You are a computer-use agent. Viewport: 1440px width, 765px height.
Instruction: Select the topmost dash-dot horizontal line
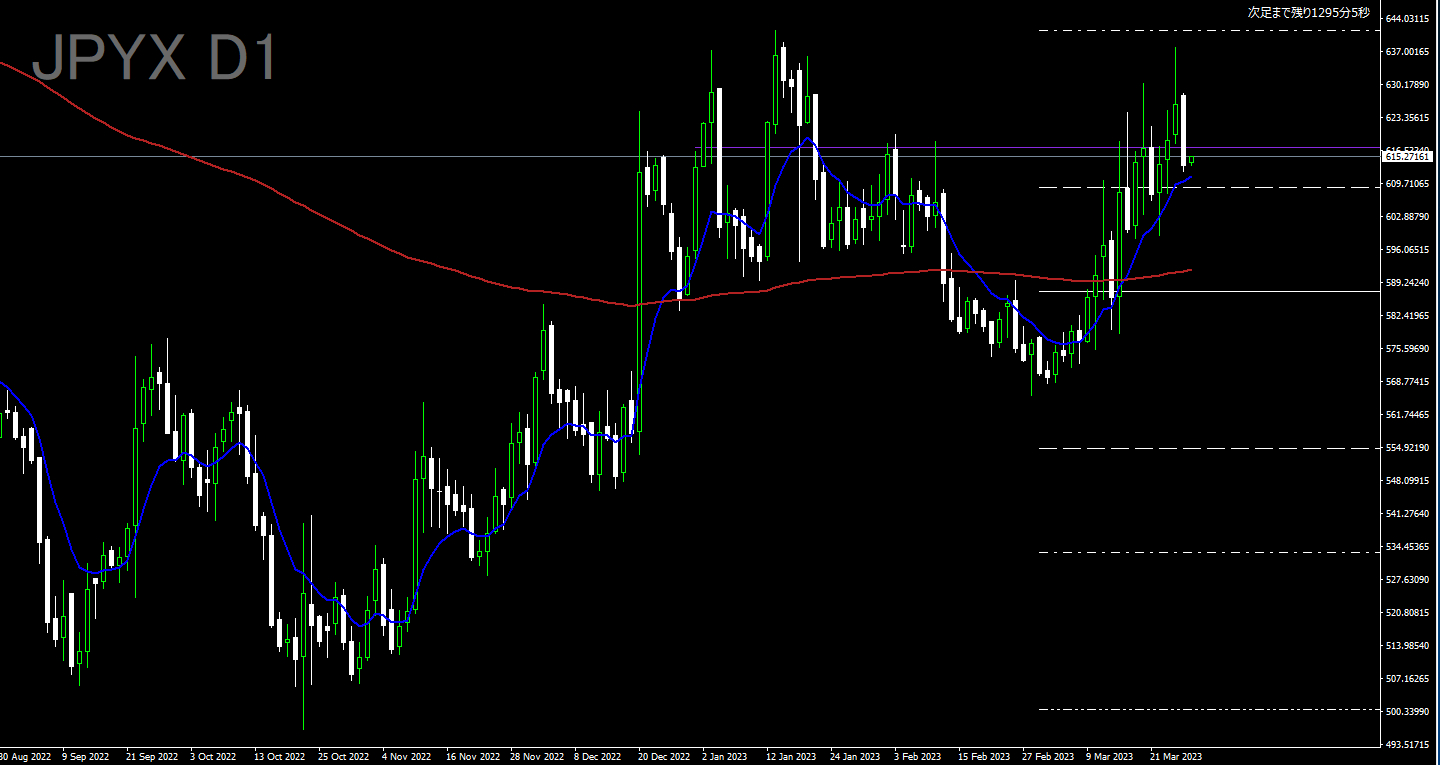tap(1200, 31)
